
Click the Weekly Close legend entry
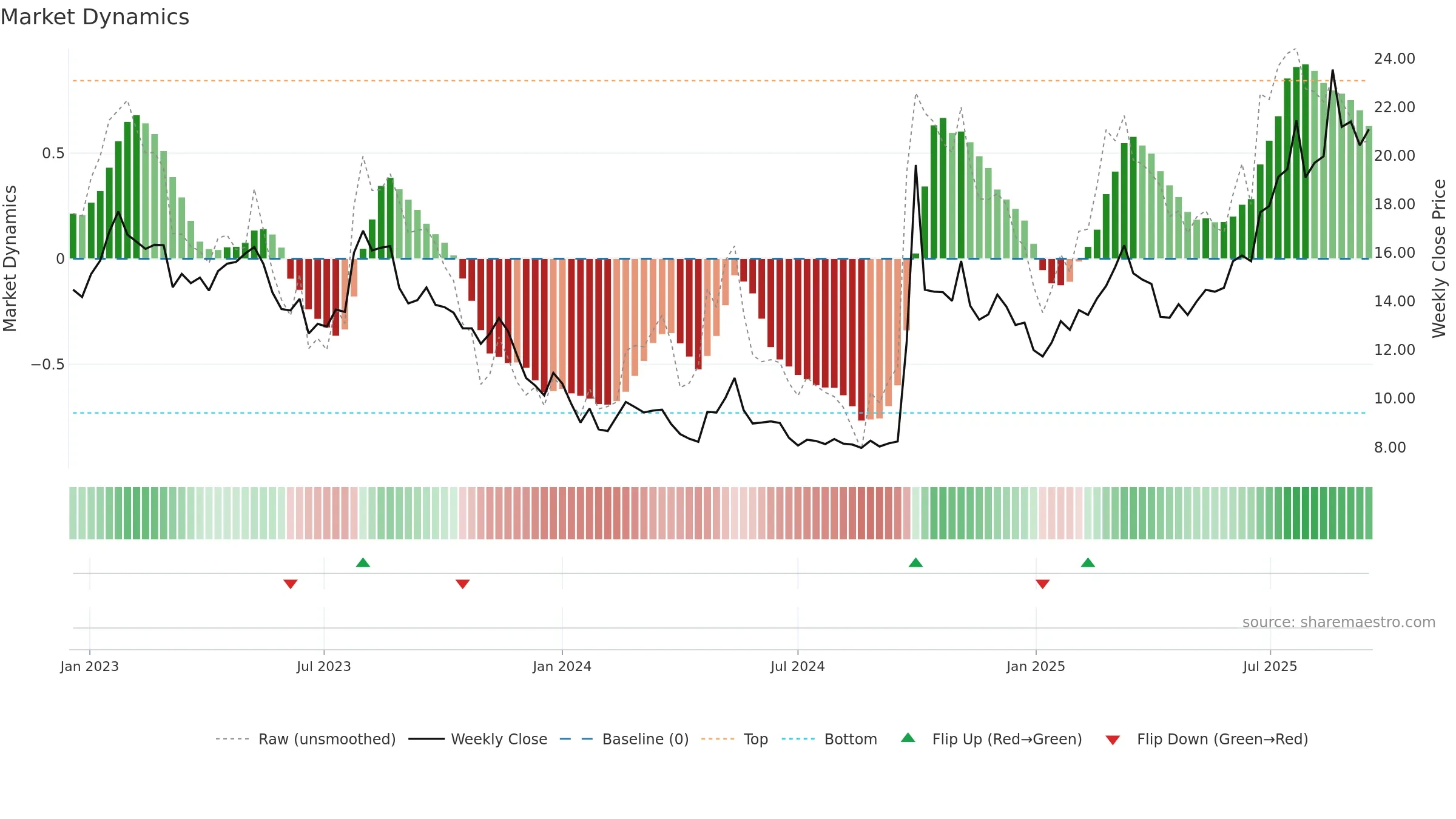click(x=477, y=739)
